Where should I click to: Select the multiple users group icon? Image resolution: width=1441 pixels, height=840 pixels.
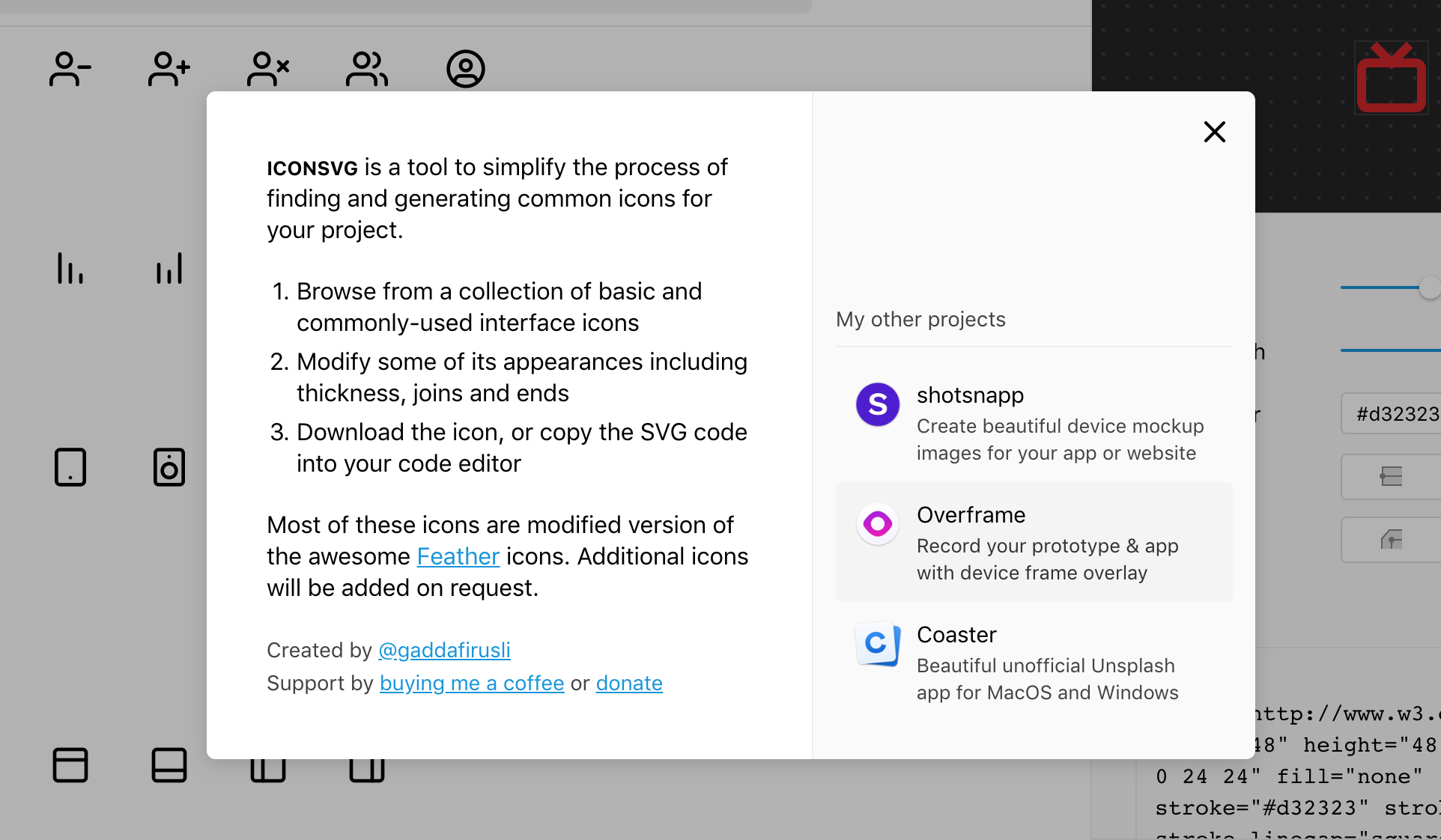(367, 69)
